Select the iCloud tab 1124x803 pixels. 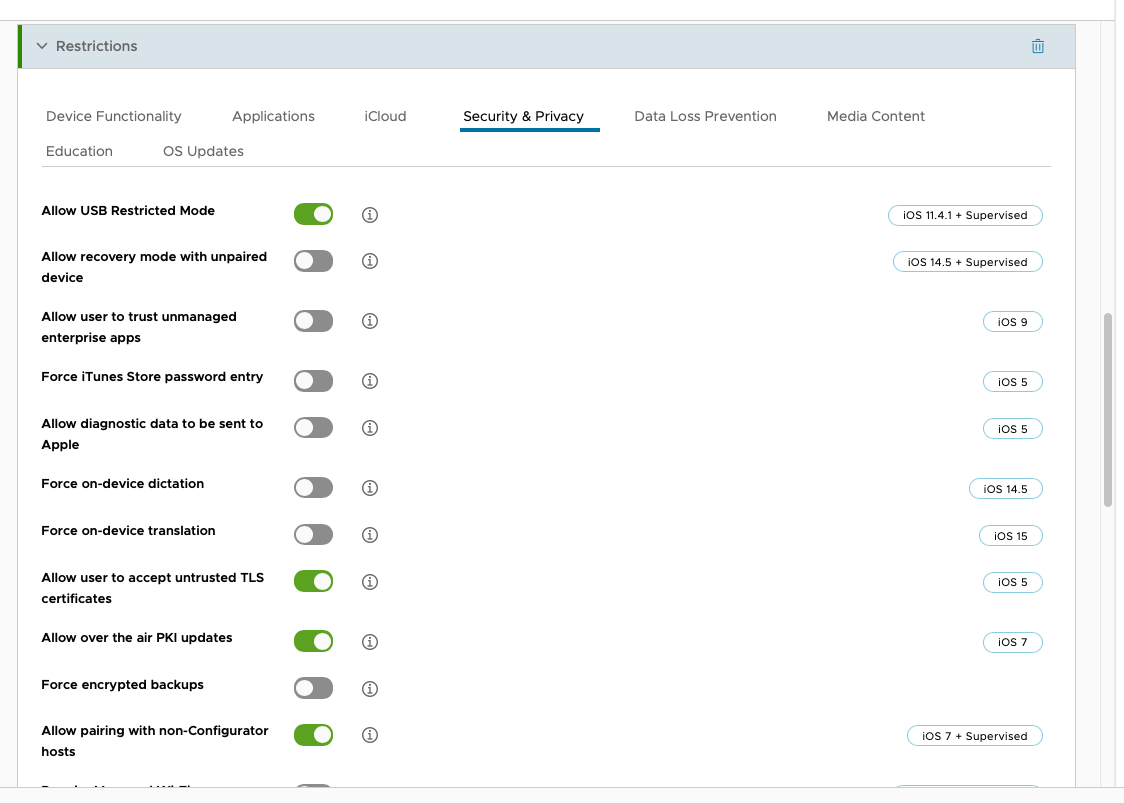[385, 116]
